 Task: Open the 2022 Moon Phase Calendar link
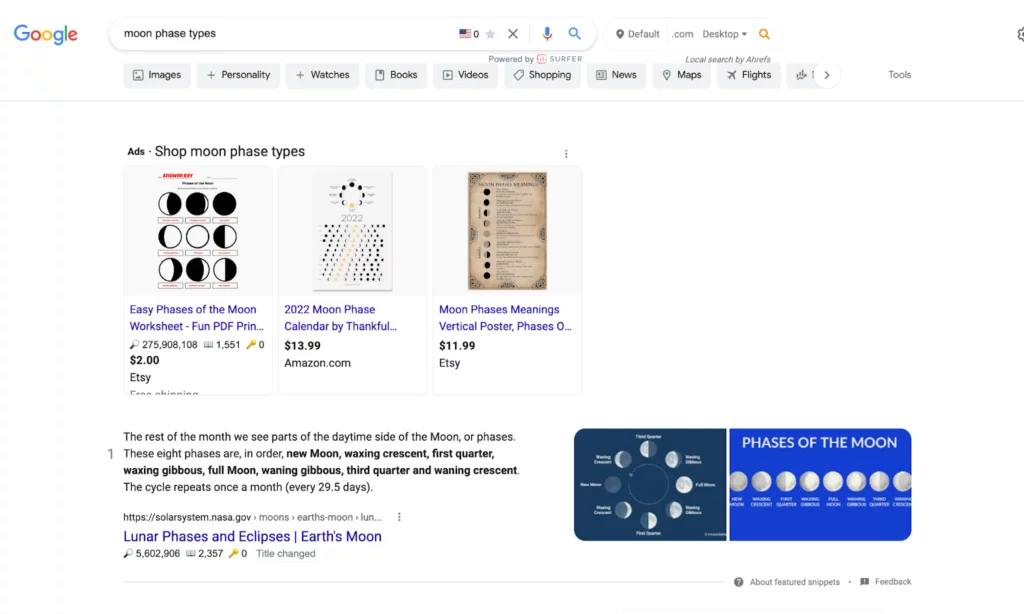[340, 317]
